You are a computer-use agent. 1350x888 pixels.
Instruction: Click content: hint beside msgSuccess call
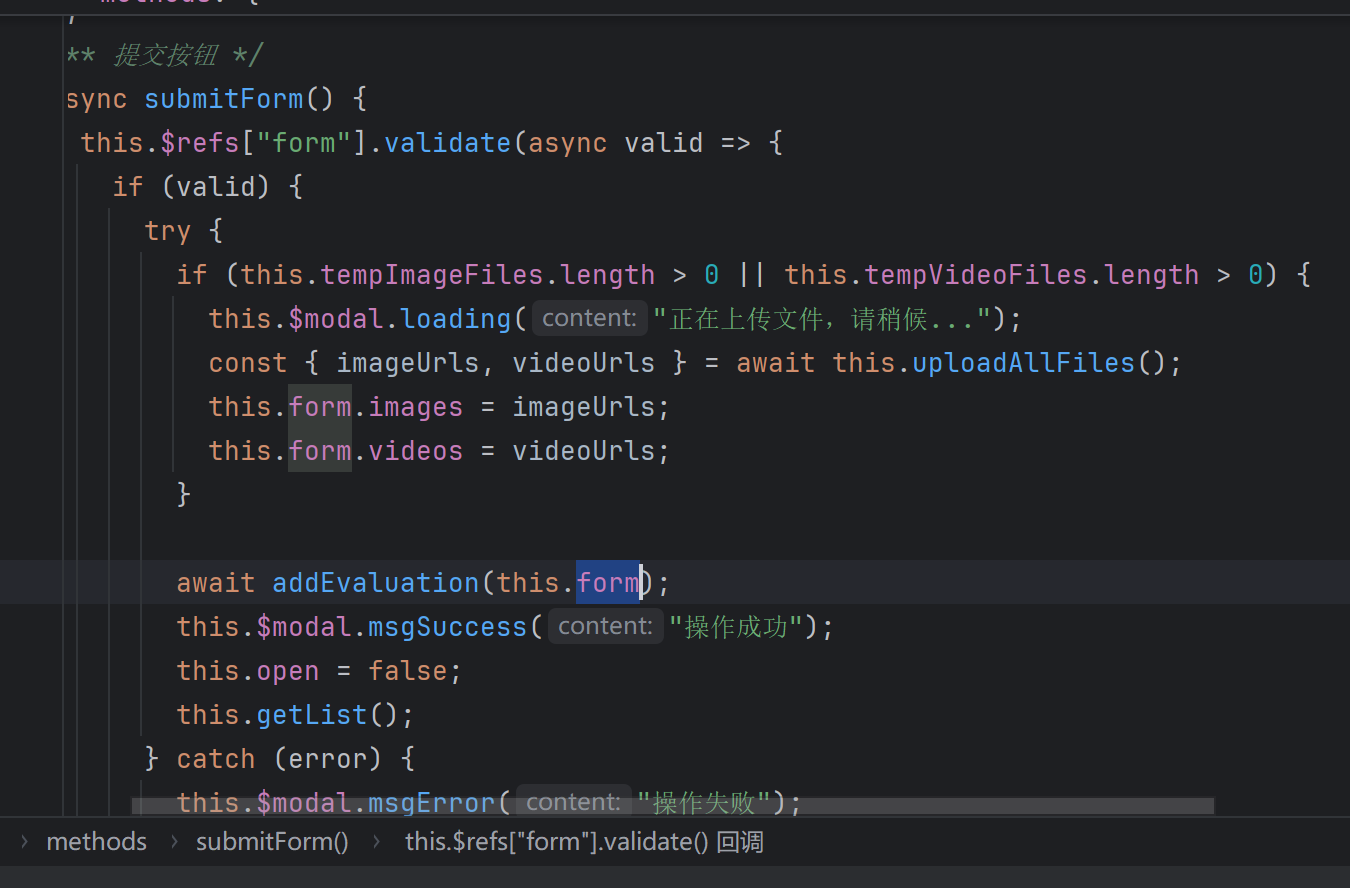[605, 626]
